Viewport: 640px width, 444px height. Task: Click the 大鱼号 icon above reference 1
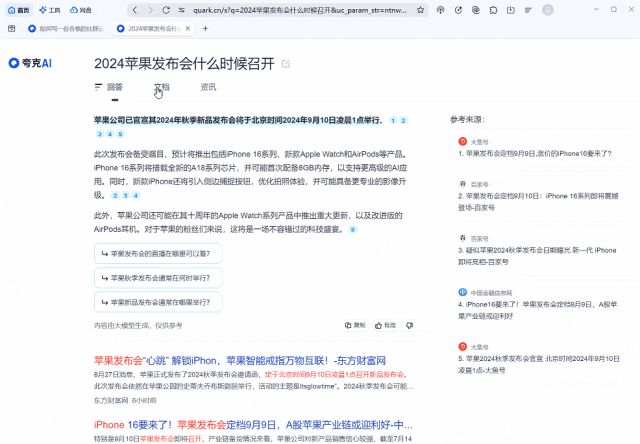462,142
